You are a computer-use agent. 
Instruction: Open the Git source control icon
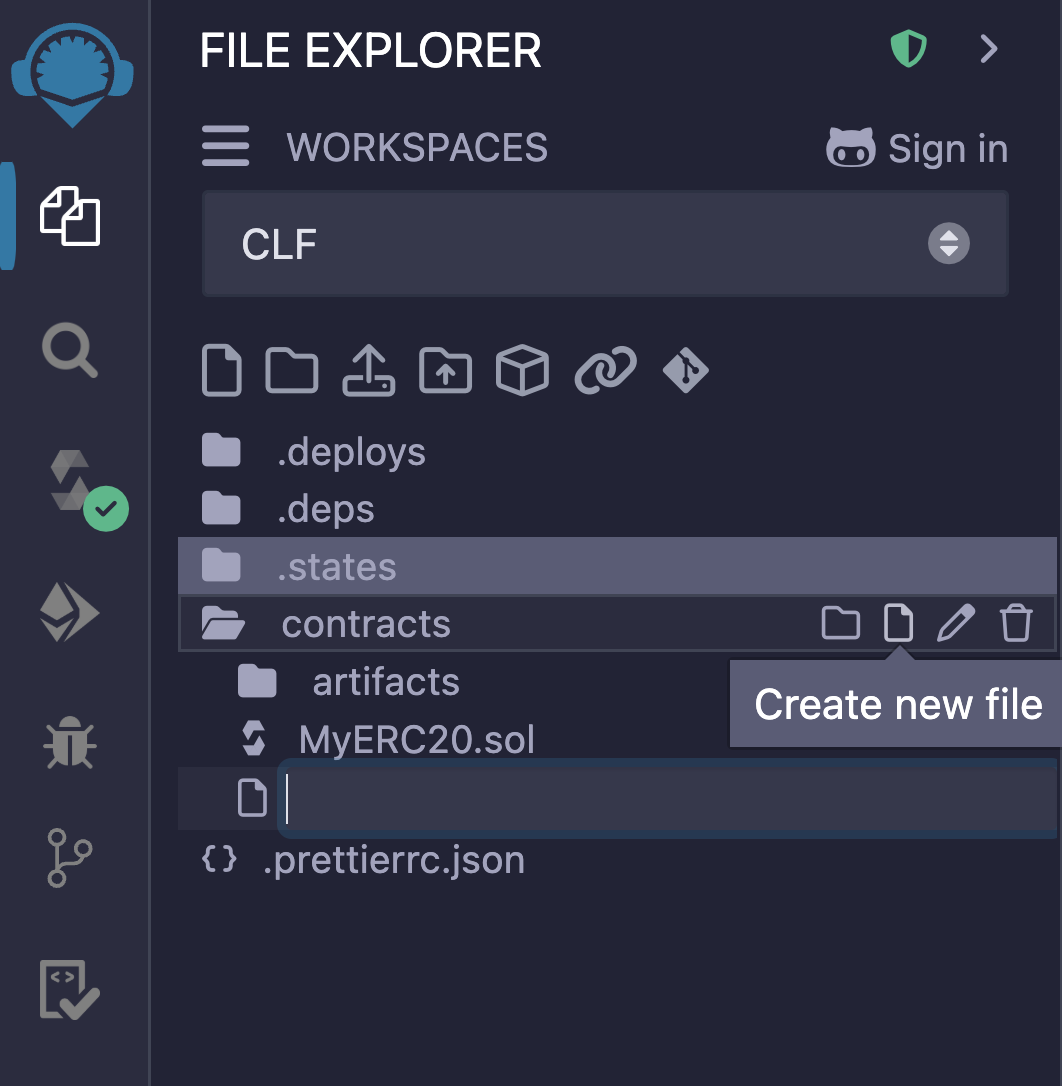click(70, 857)
